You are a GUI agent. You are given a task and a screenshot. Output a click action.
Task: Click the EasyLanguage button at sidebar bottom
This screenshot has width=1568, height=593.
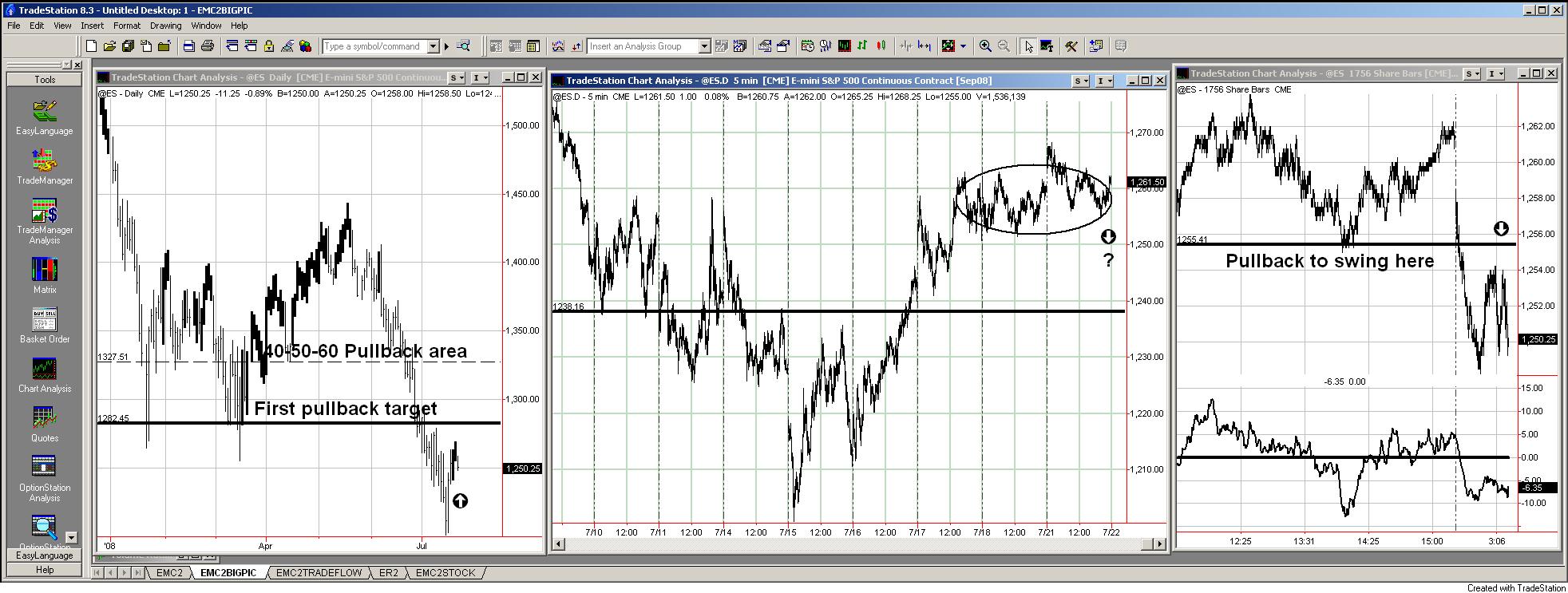pos(45,555)
